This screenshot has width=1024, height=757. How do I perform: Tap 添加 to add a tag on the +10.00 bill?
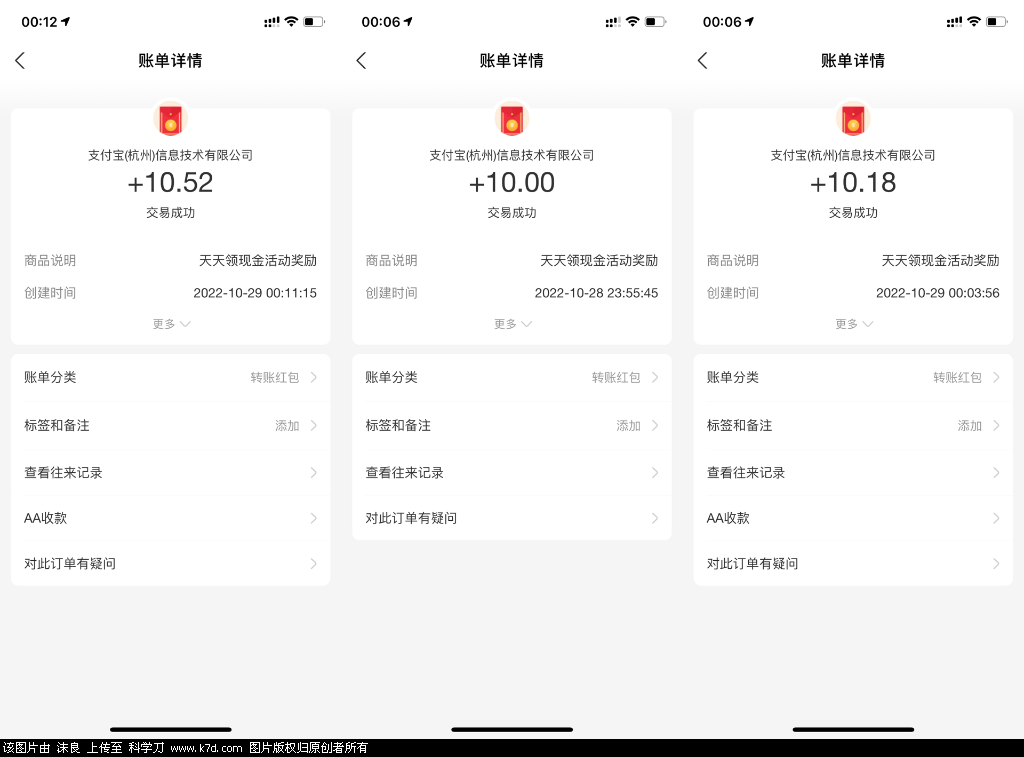pos(628,426)
